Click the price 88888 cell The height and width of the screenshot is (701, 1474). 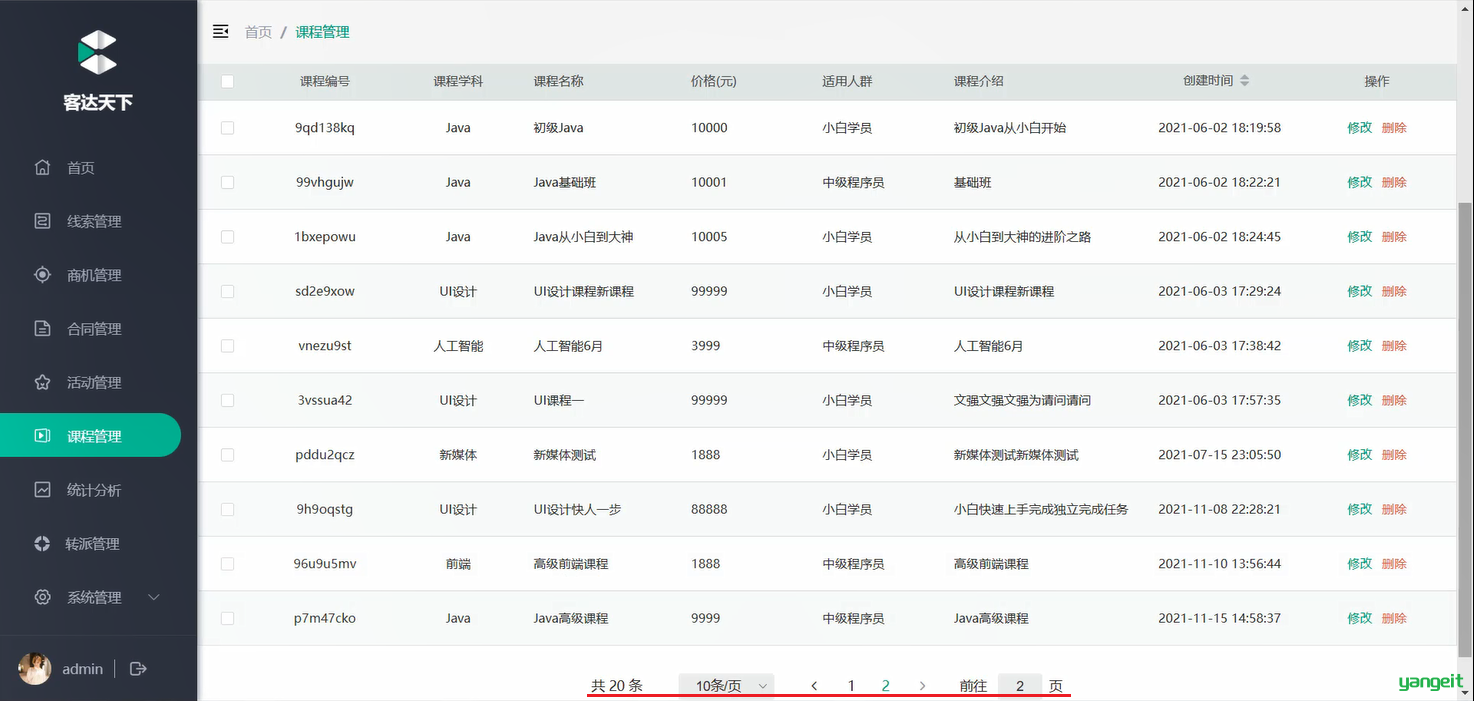coord(709,509)
